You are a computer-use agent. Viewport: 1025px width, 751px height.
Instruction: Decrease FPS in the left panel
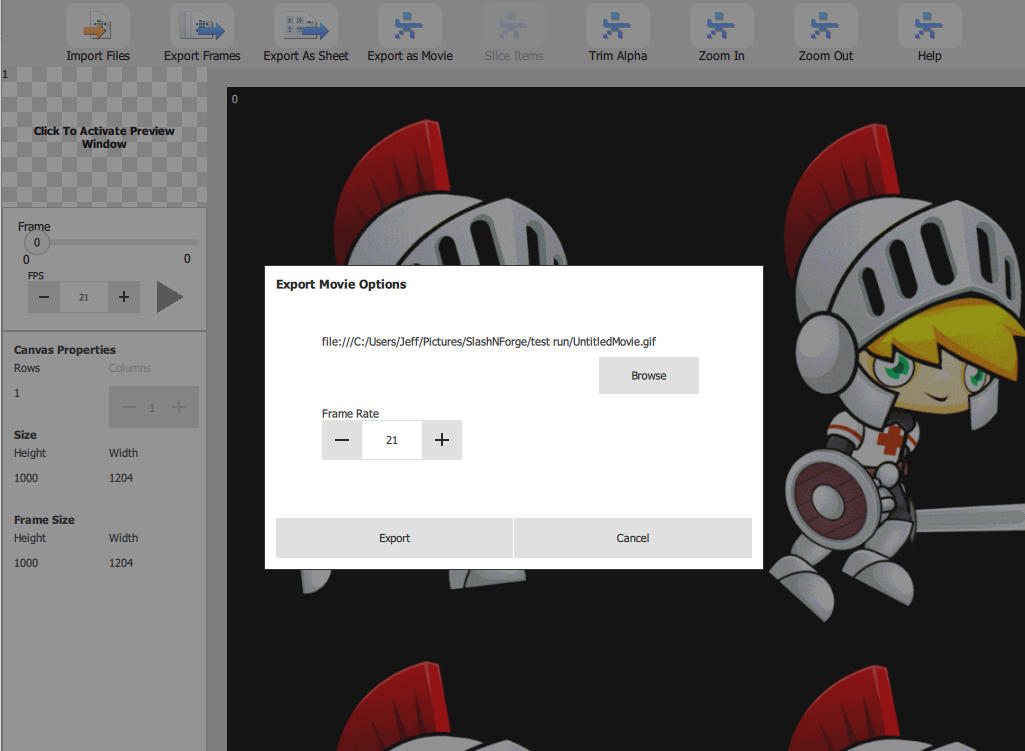coord(44,297)
